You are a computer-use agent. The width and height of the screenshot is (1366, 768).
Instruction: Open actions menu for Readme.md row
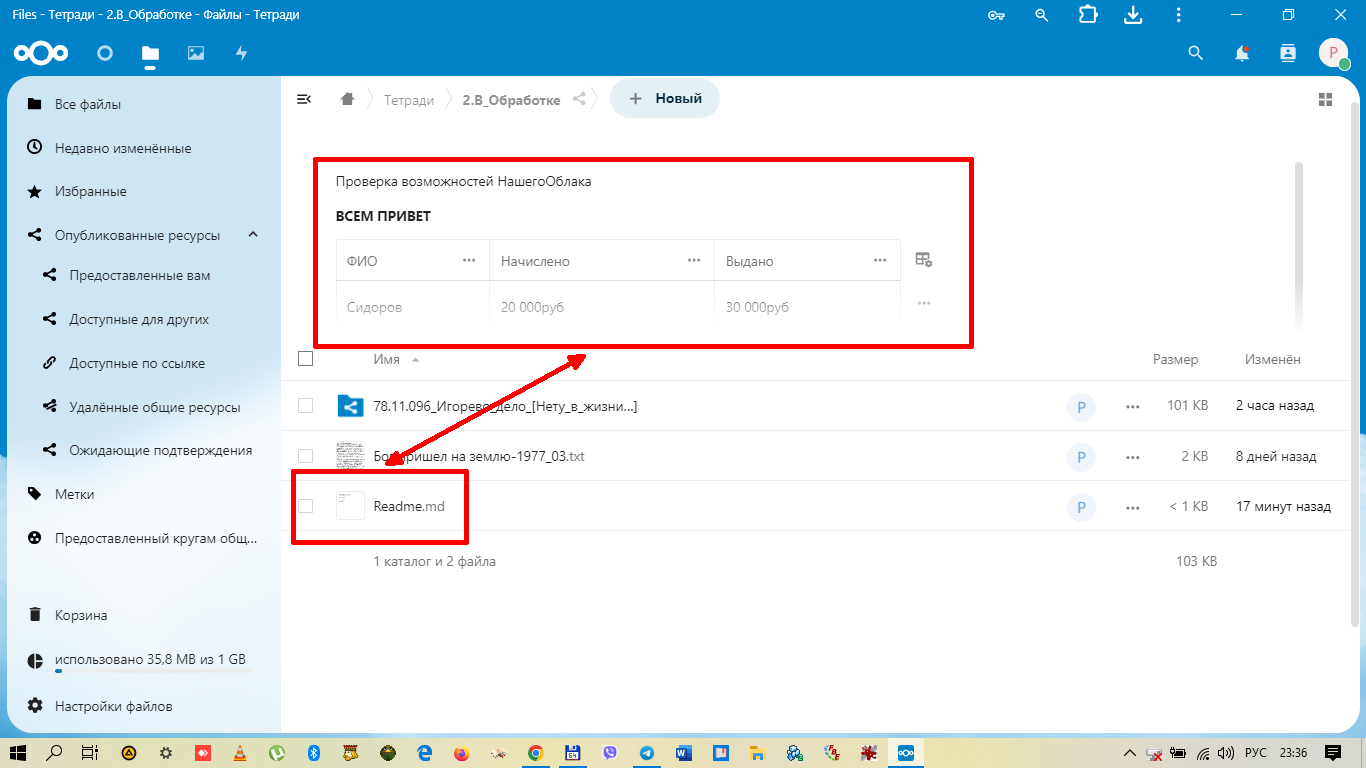1132,507
